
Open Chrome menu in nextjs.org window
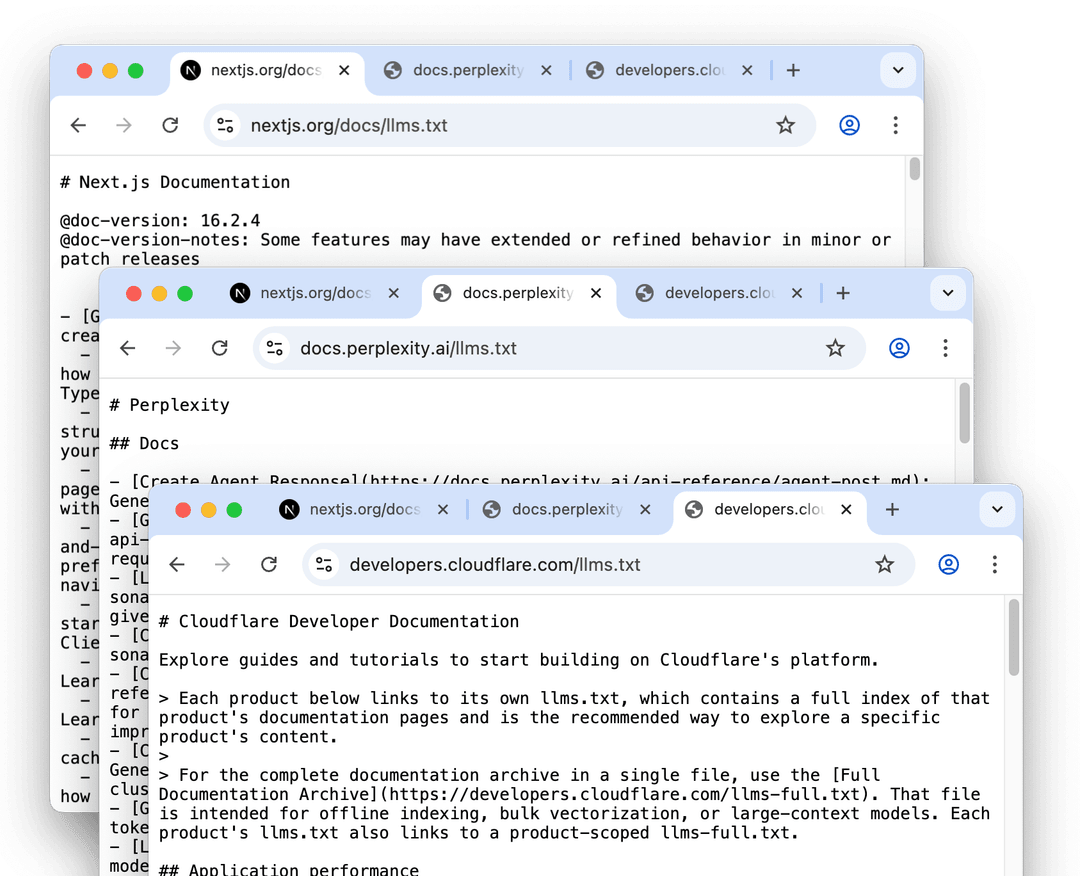point(895,125)
